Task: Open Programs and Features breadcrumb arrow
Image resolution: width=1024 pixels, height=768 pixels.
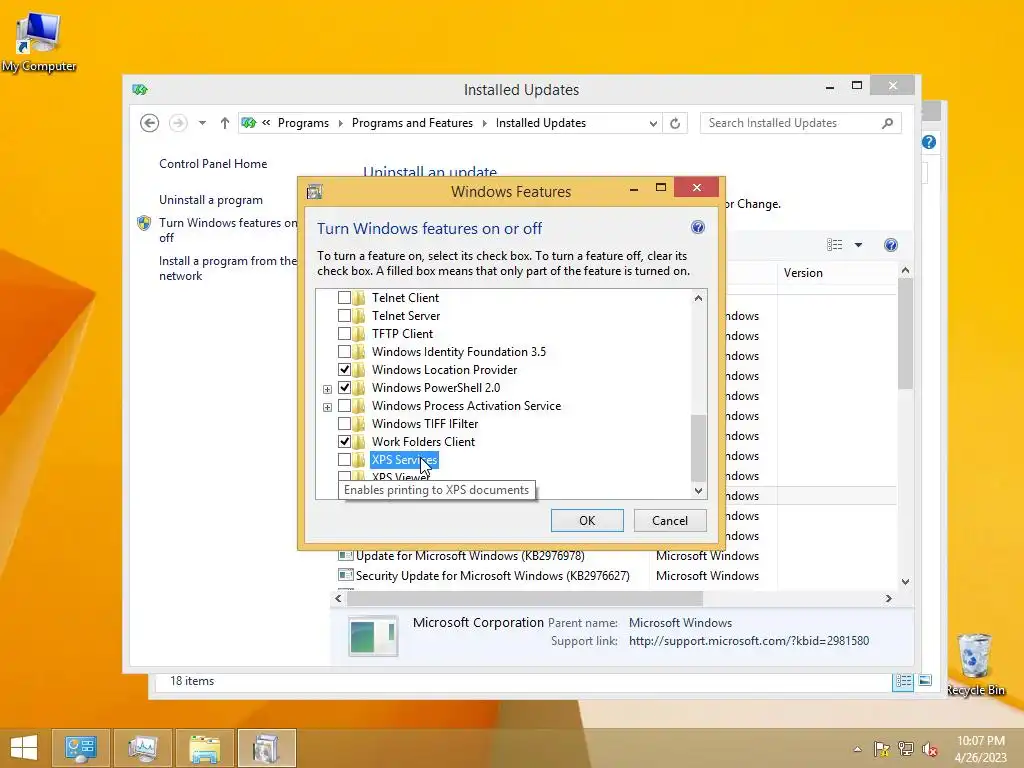Action: pos(485,123)
